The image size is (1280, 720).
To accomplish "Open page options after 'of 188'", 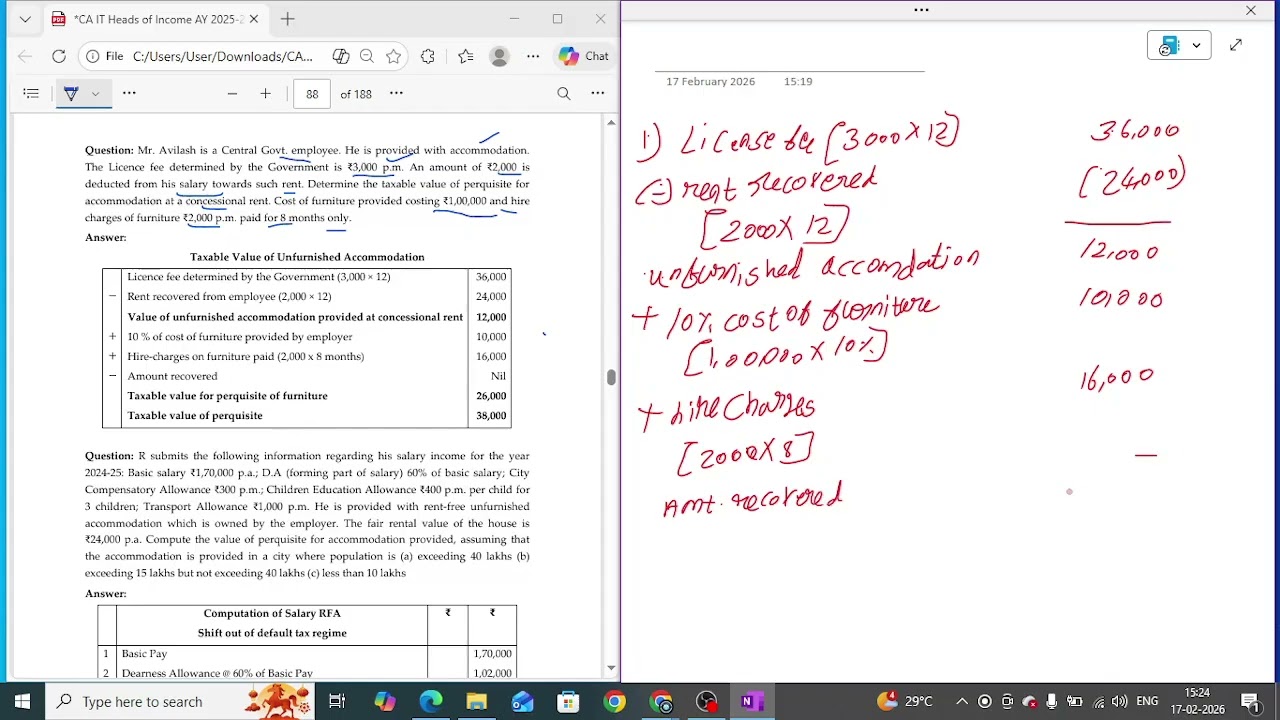I will click(x=396, y=93).
